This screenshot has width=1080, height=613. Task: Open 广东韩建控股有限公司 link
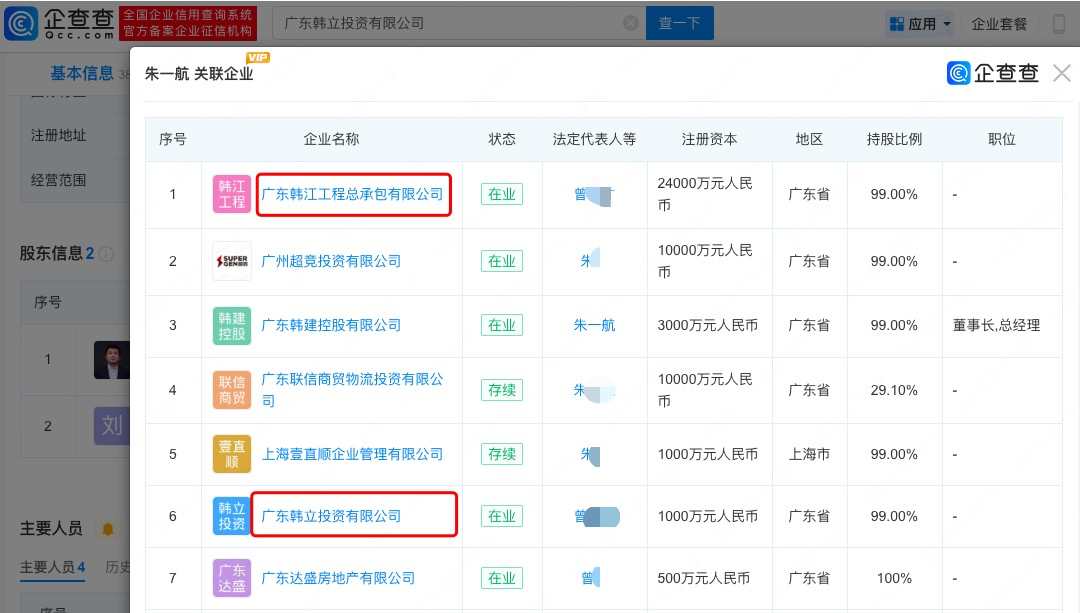point(331,325)
